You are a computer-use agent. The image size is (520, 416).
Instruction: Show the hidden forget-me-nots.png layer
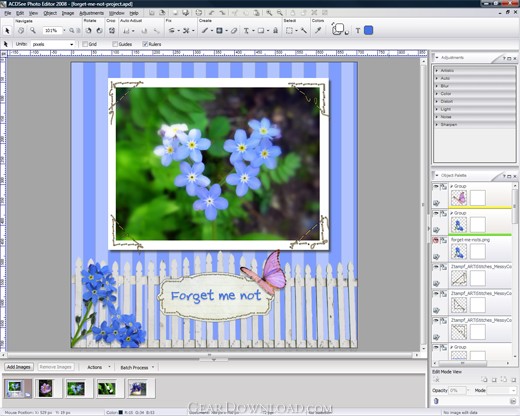point(436,240)
